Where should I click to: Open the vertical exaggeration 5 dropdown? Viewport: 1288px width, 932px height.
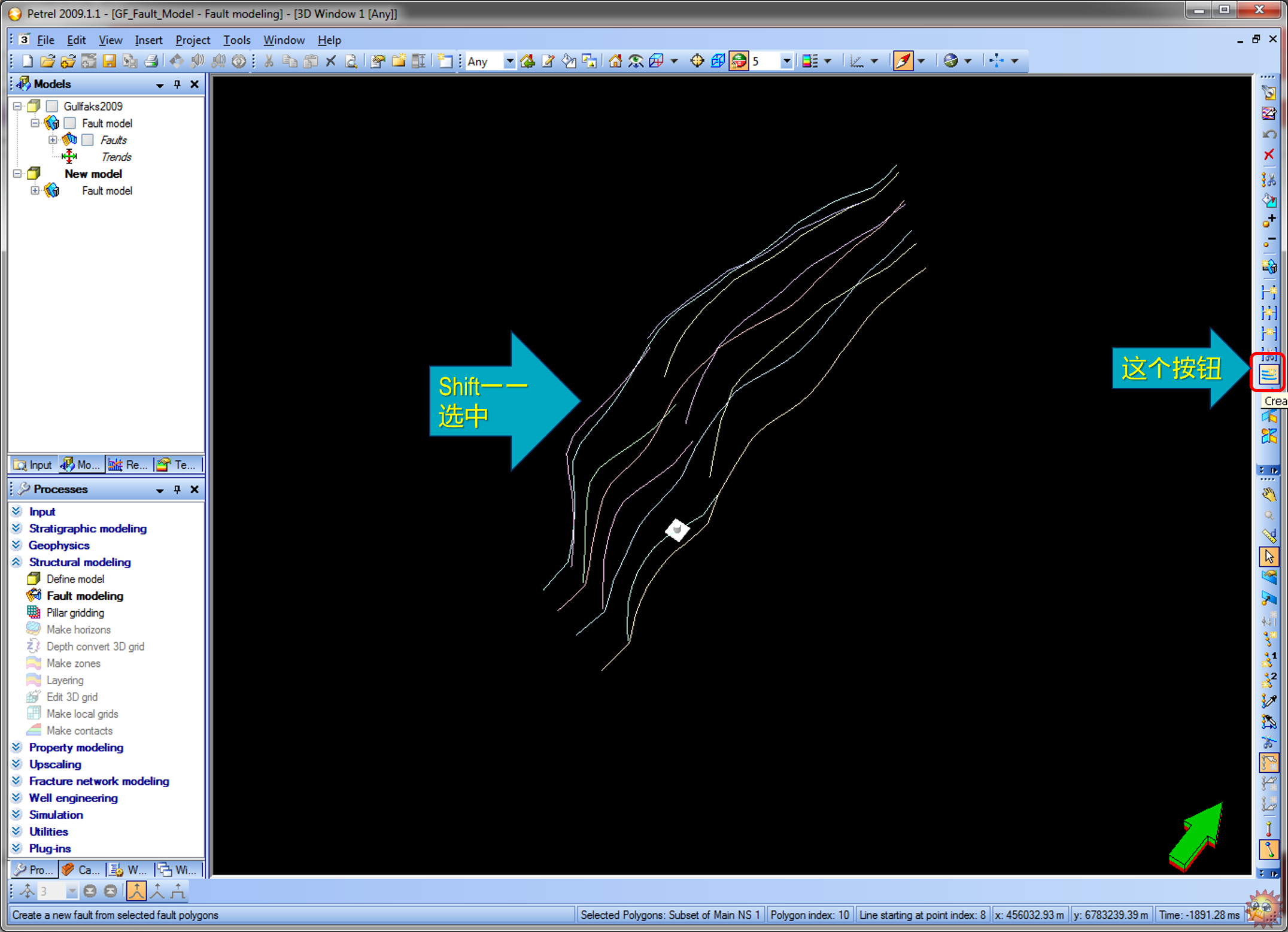pyautogui.click(x=787, y=61)
